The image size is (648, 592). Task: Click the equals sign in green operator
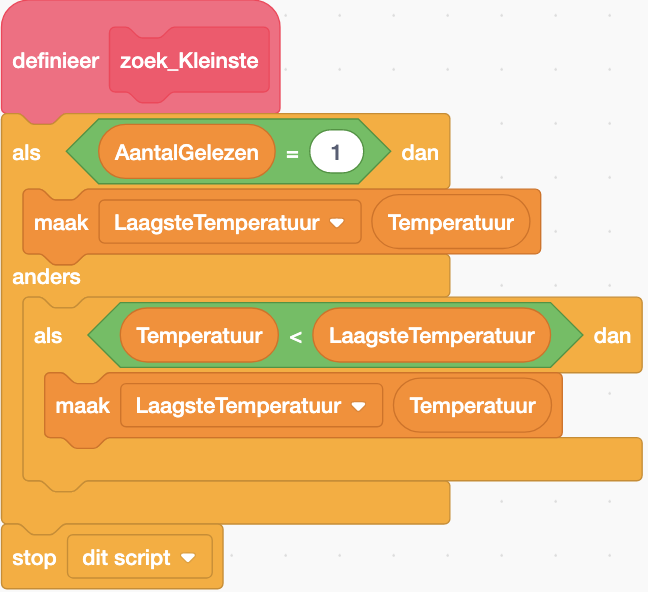click(x=293, y=154)
